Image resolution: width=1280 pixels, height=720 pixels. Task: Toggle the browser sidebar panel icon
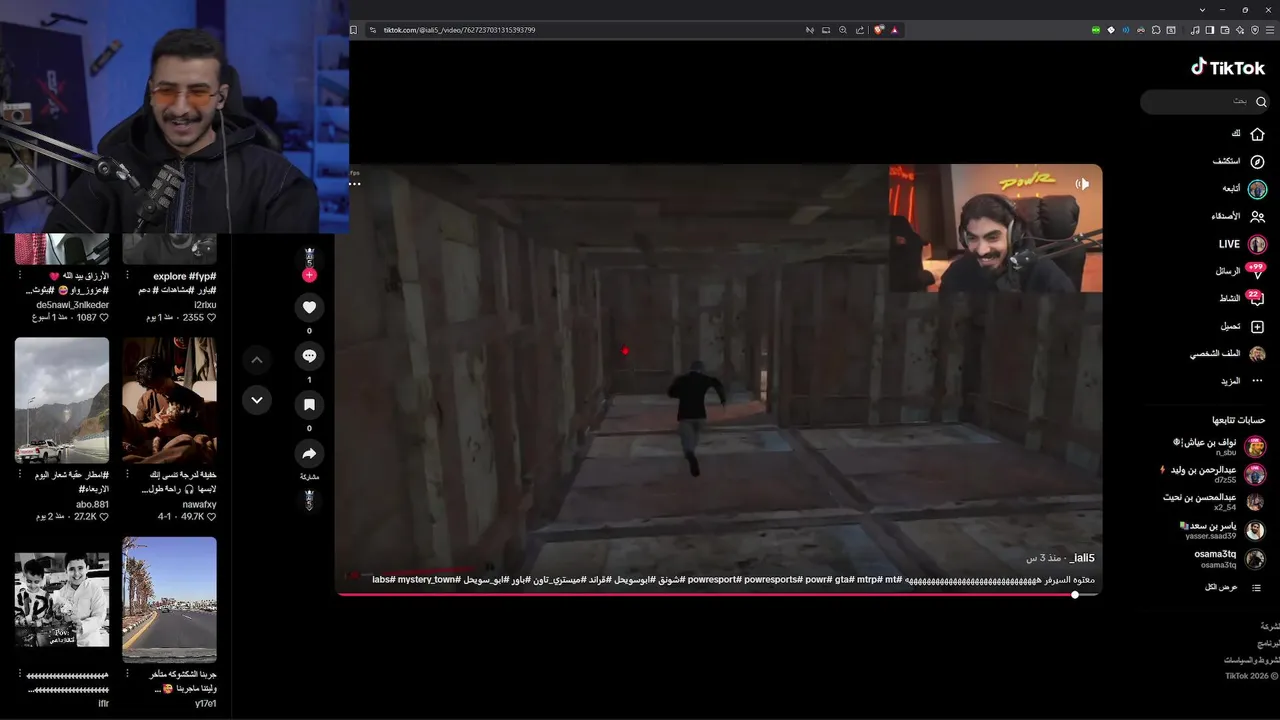click(x=1209, y=30)
